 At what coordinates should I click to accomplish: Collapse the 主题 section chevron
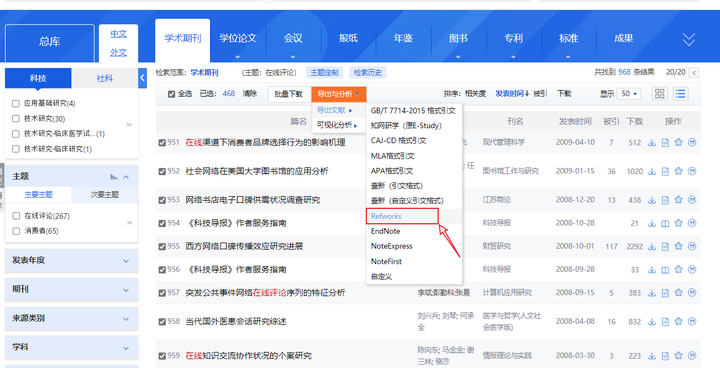coord(126,177)
